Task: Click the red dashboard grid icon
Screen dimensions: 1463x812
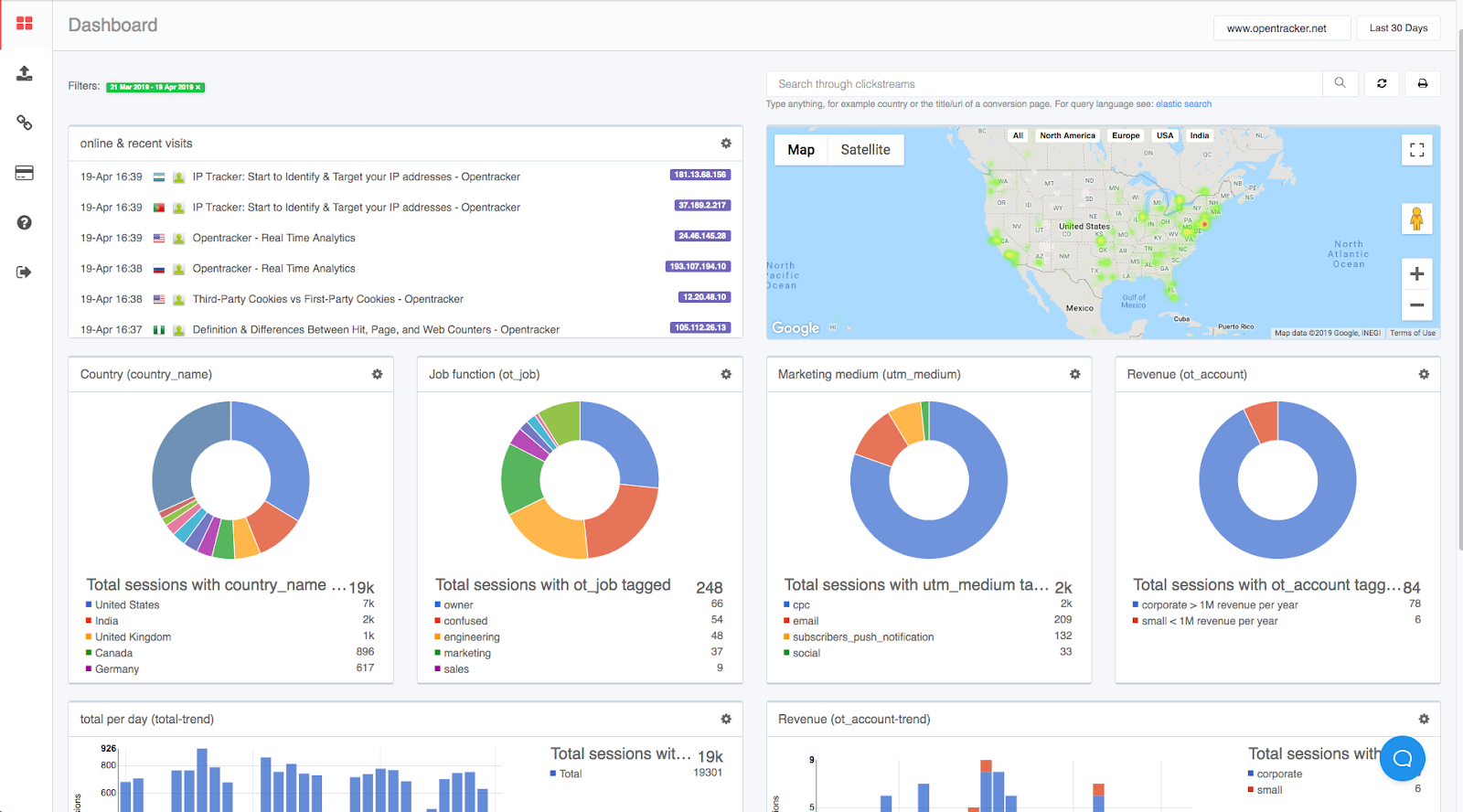Action: (25, 24)
